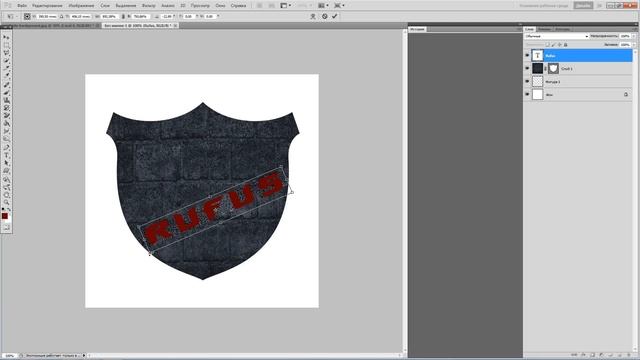Viewport: 640px width, 360px height.
Task: Toggle Quick Mask mode in the toolbox
Action: point(6,227)
